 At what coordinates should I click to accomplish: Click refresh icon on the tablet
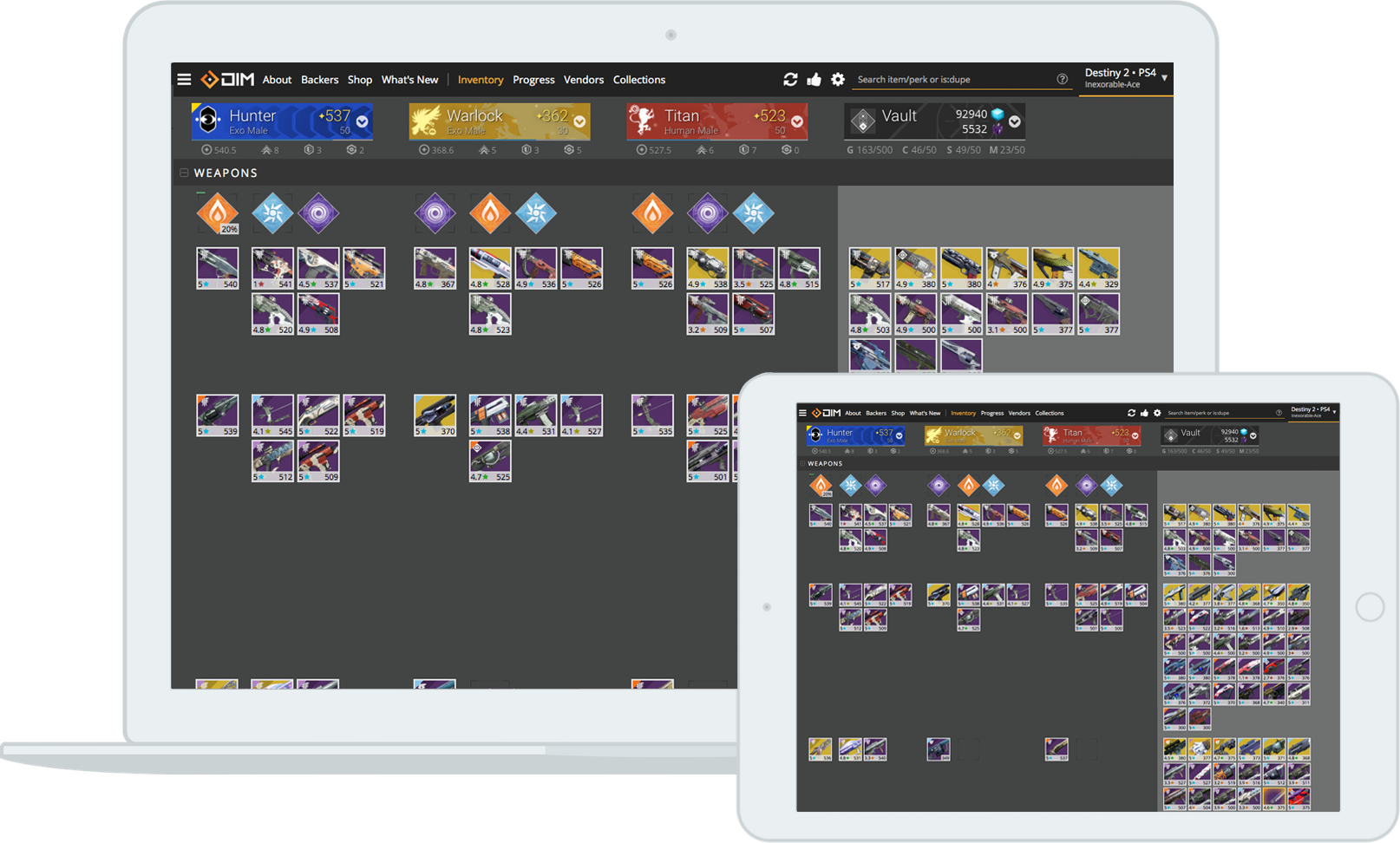point(1131,413)
